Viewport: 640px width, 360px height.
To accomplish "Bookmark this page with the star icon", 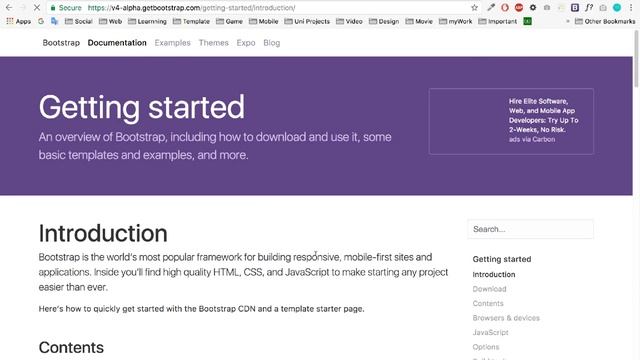I will 474,7.
